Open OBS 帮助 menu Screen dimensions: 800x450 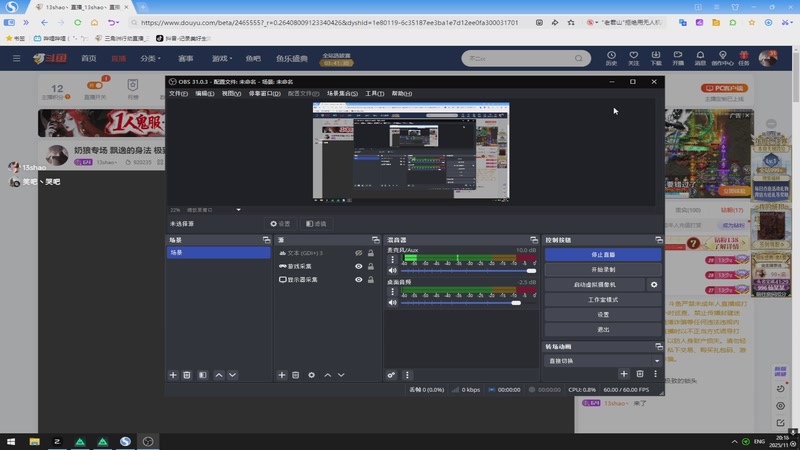point(402,93)
